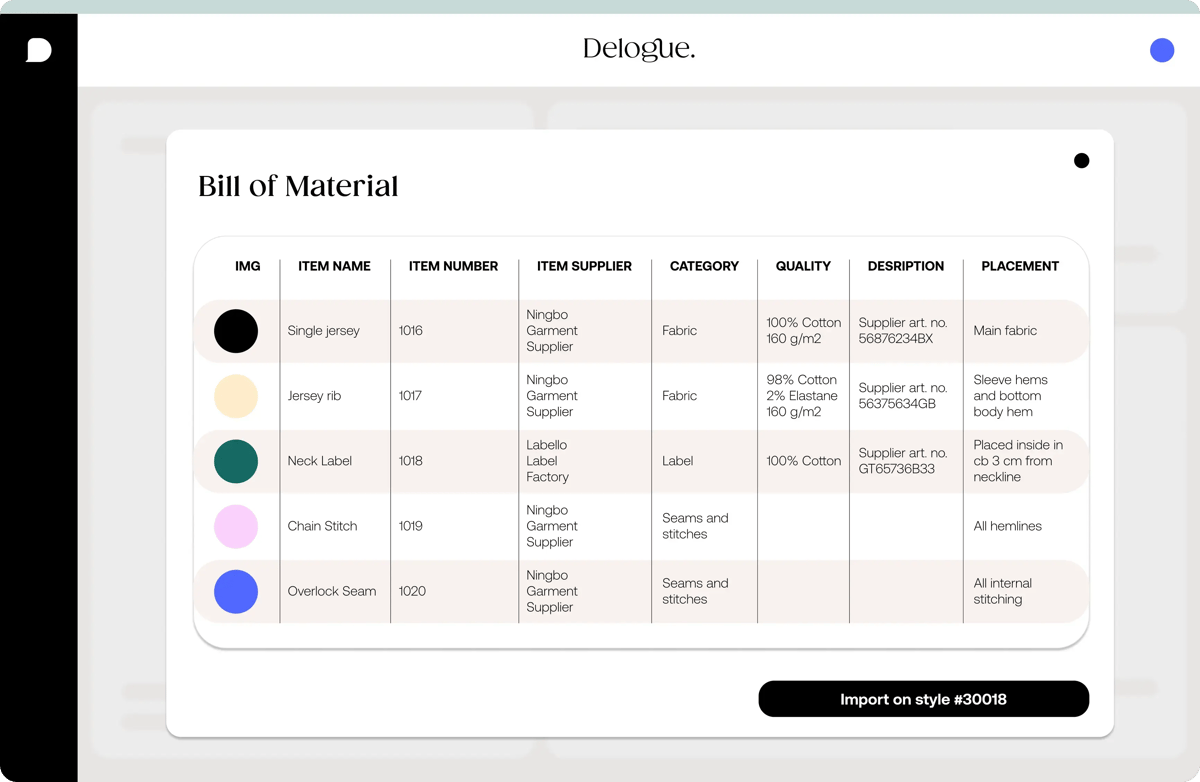Click the 100% Cotton 160 g/m2 quality cell
The height and width of the screenshot is (782, 1200).
click(804, 331)
